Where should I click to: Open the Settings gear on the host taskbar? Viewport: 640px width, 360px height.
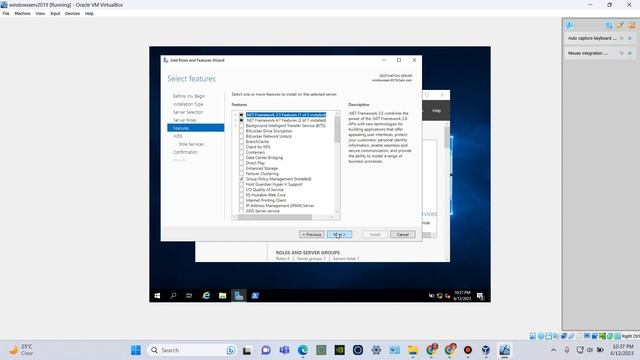click(376, 350)
